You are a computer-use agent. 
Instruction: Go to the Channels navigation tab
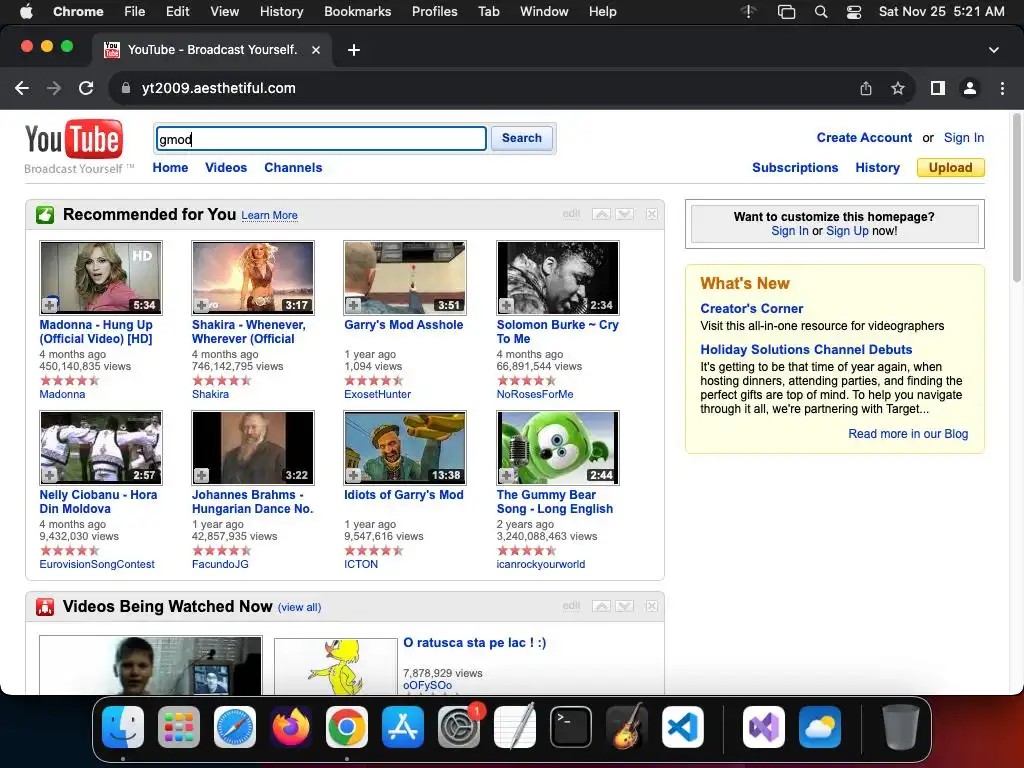tap(293, 167)
